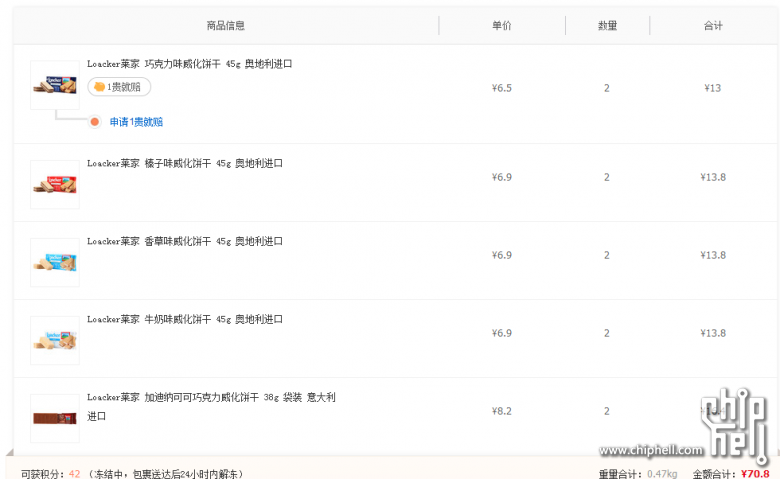Screen dimensions: 780x479
Task: Open the chocolate wafer product thumbnail
Action: (55, 85)
